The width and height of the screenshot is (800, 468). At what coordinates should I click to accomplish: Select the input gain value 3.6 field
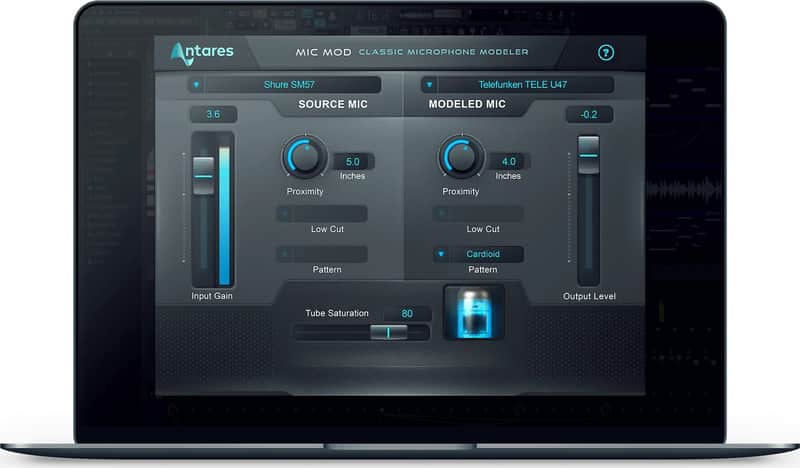point(213,114)
